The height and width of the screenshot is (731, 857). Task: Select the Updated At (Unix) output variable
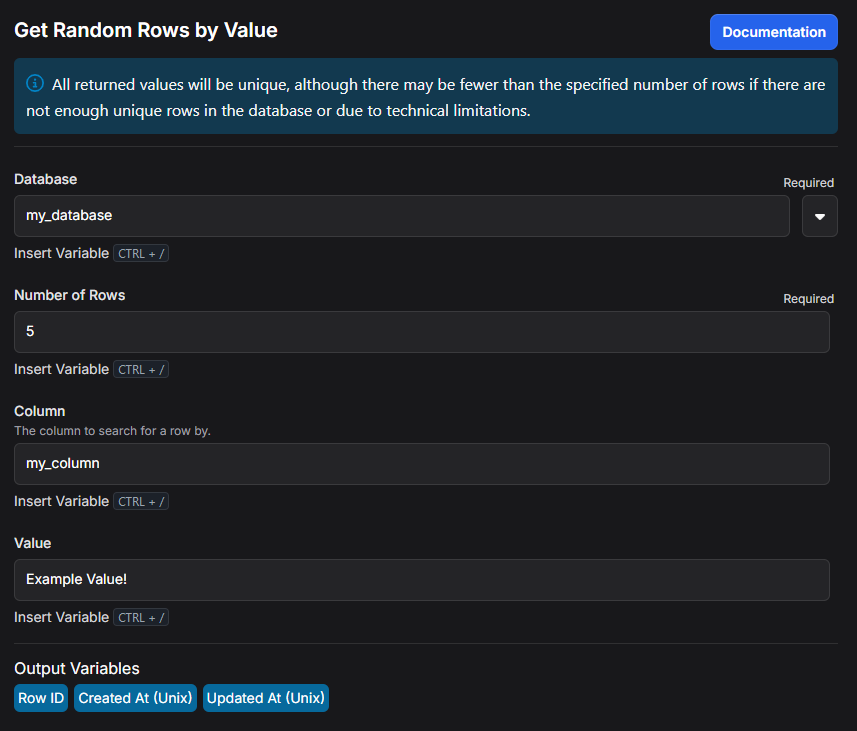tap(266, 698)
